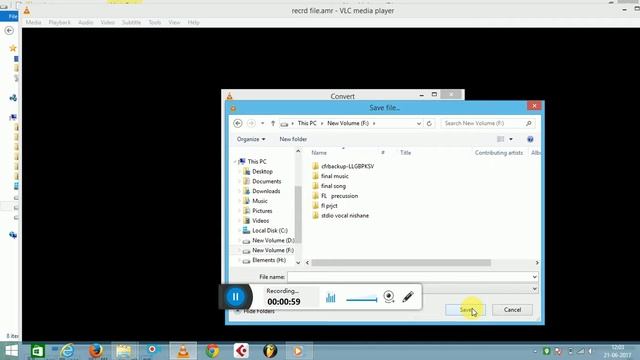The height and width of the screenshot is (360, 640).
Task: Open the dialog help icon
Action: point(530,139)
